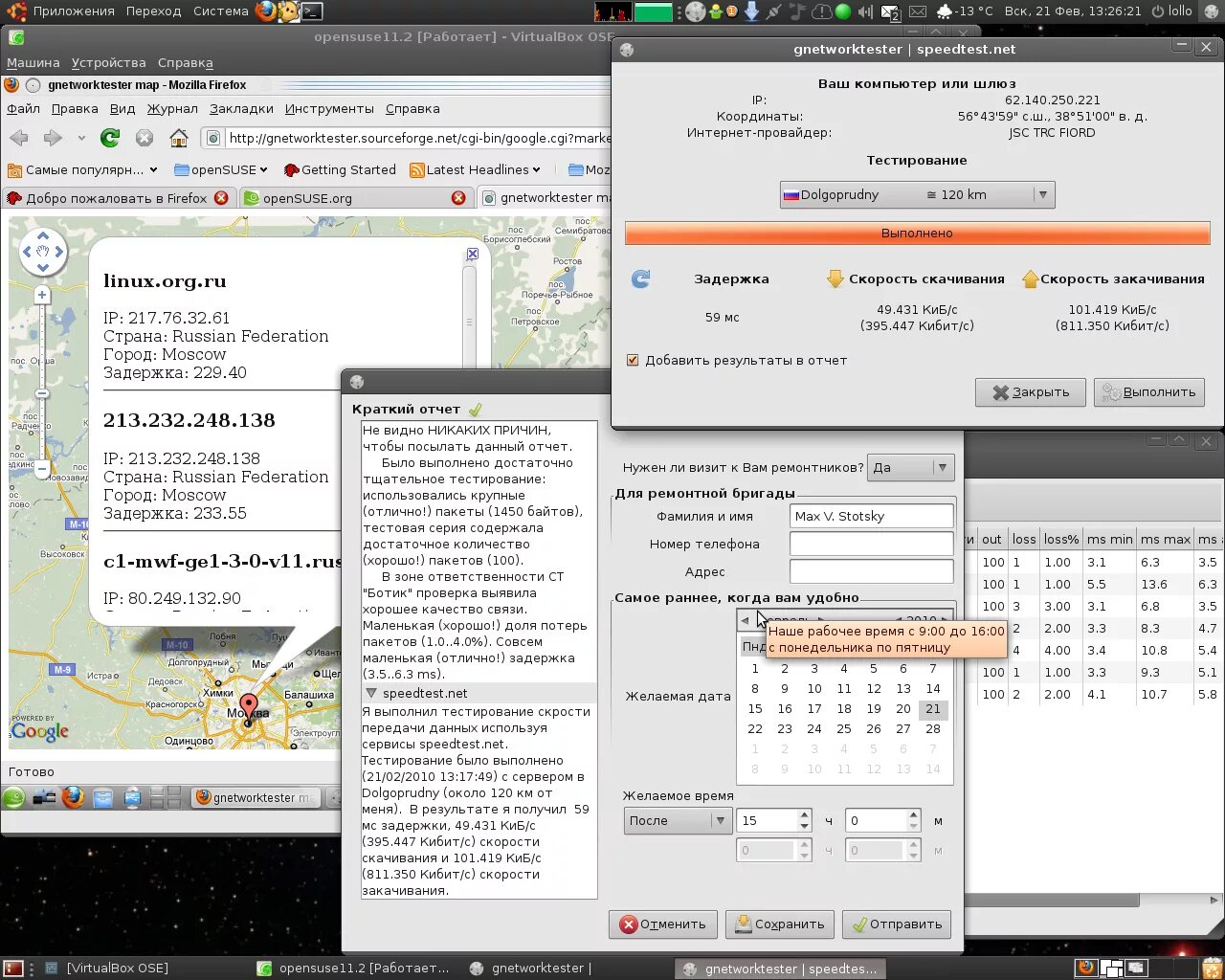Open GNOME 'Система' menu
This screenshot has height=980, width=1225.
pyautogui.click(x=221, y=11)
